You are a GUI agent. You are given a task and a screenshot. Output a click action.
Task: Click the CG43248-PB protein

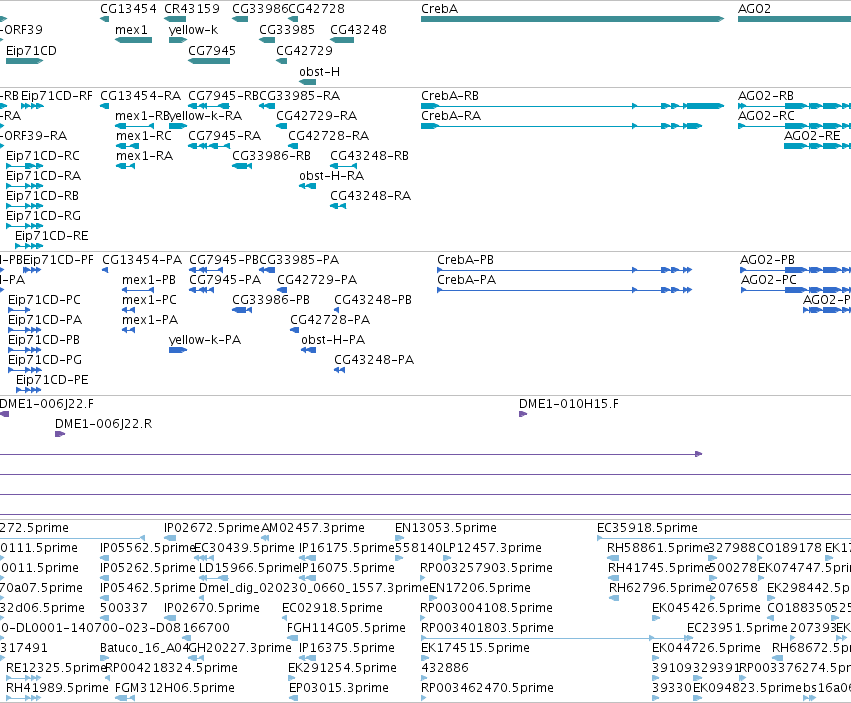[x=336, y=310]
